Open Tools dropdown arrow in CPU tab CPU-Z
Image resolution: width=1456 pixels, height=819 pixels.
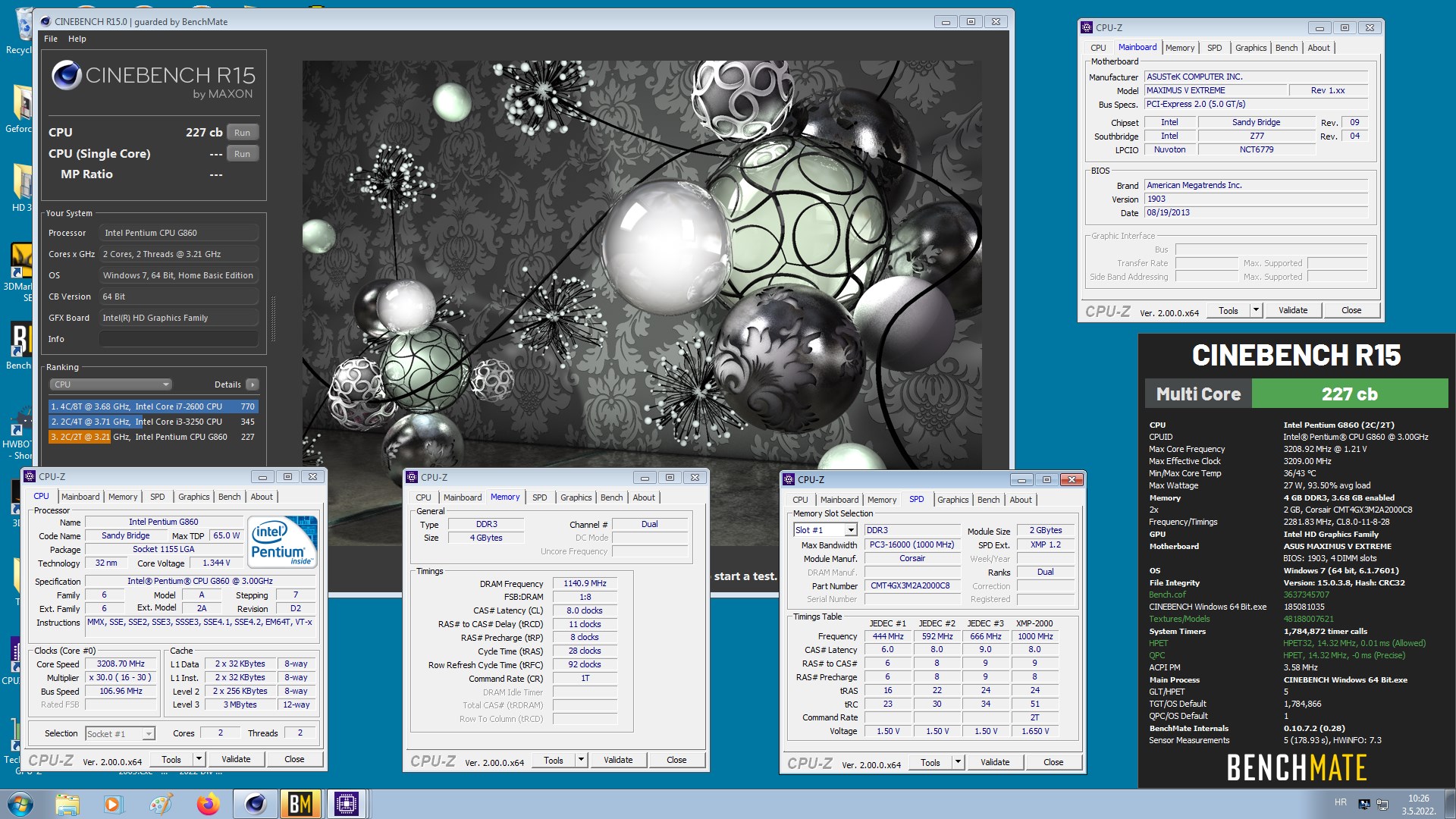click(x=199, y=759)
